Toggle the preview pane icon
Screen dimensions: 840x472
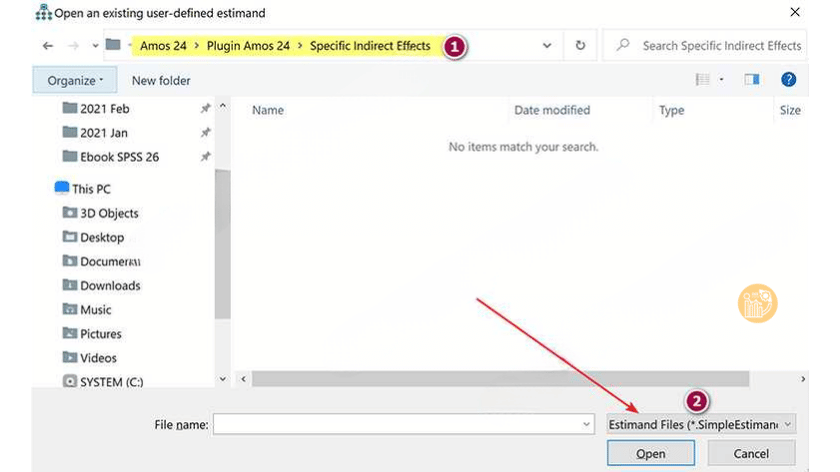point(752,80)
